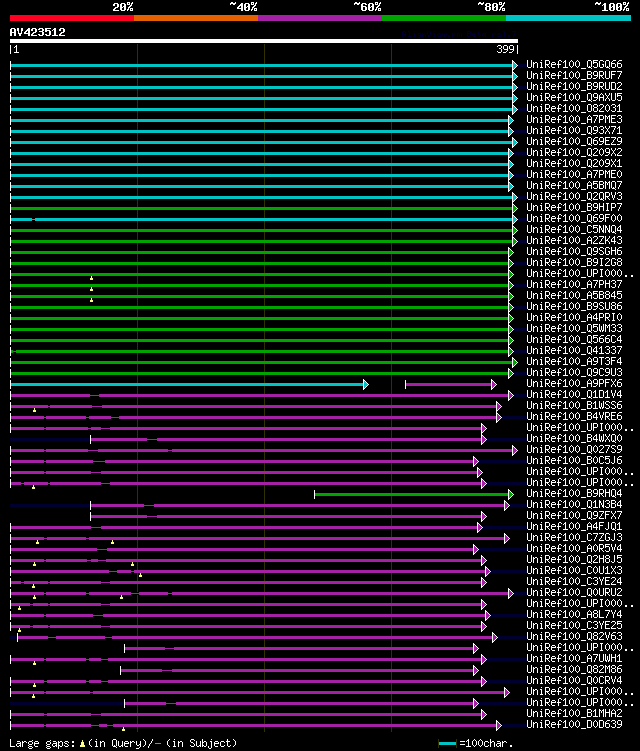The width and height of the screenshot is (640, 751).
Task: Open the UniRef100_Q5GQ66 hit label
Action: point(574,64)
